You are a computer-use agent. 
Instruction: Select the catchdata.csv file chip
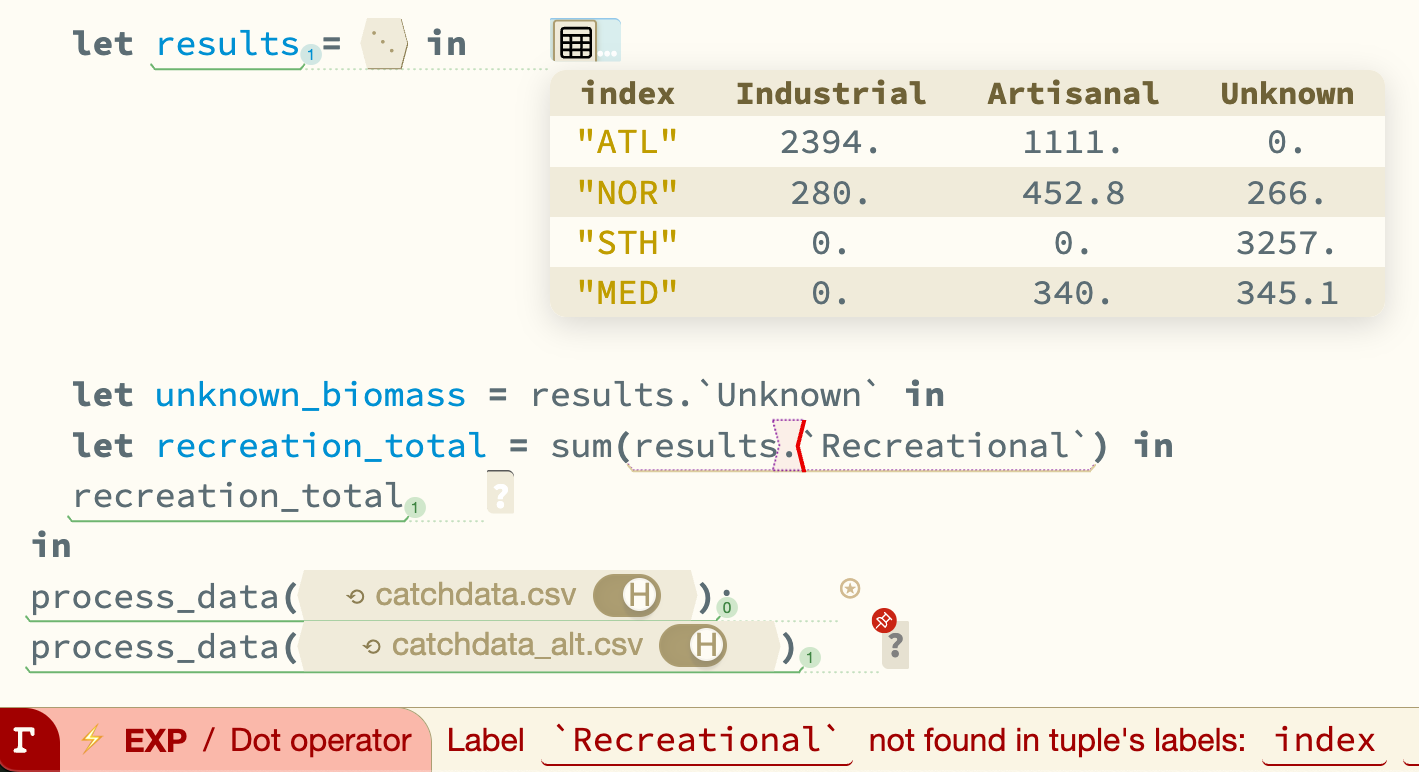point(498,596)
